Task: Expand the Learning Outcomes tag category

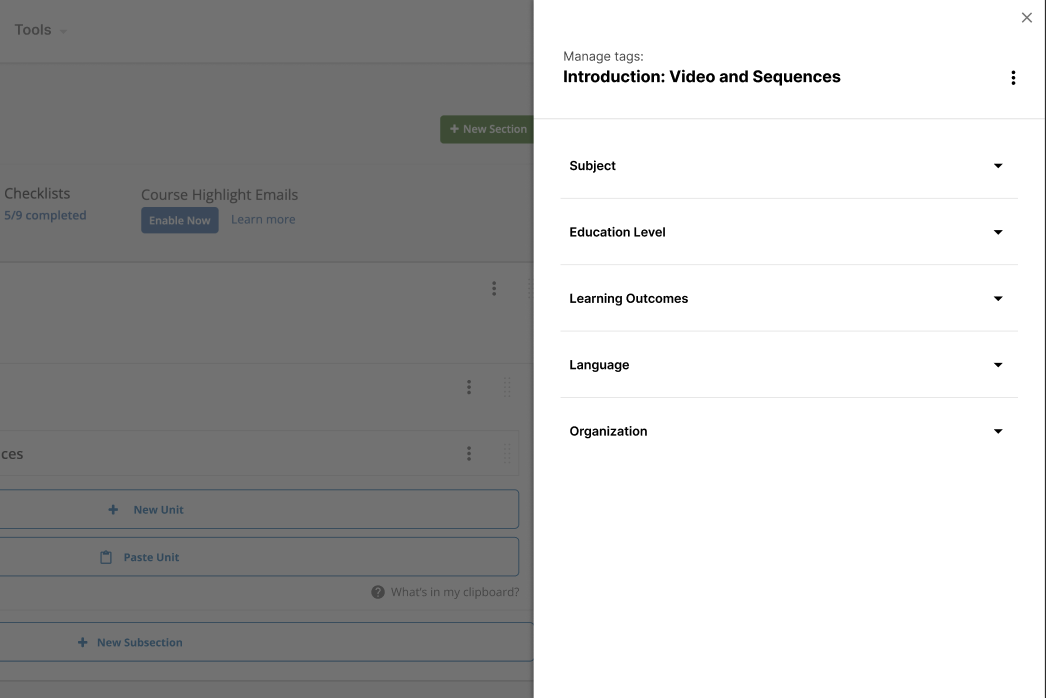Action: 997,298
